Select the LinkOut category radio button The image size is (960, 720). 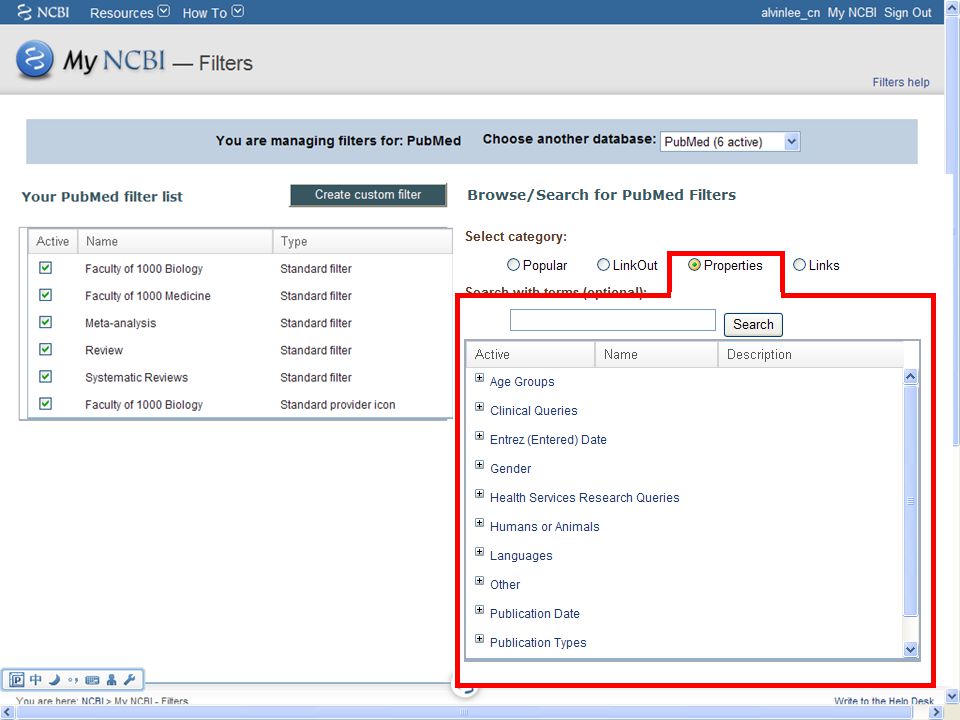pyautogui.click(x=603, y=264)
